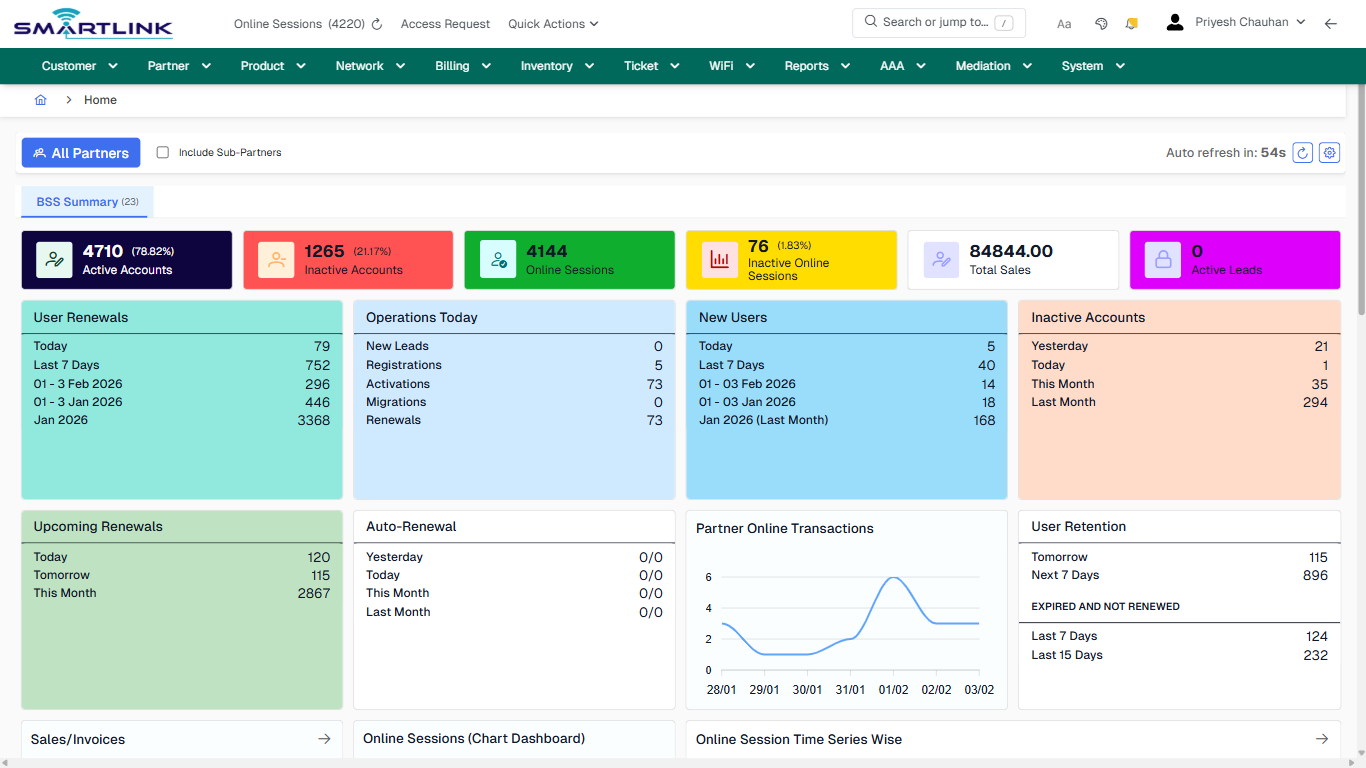
Task: Open the Access Request link
Action: tap(445, 24)
